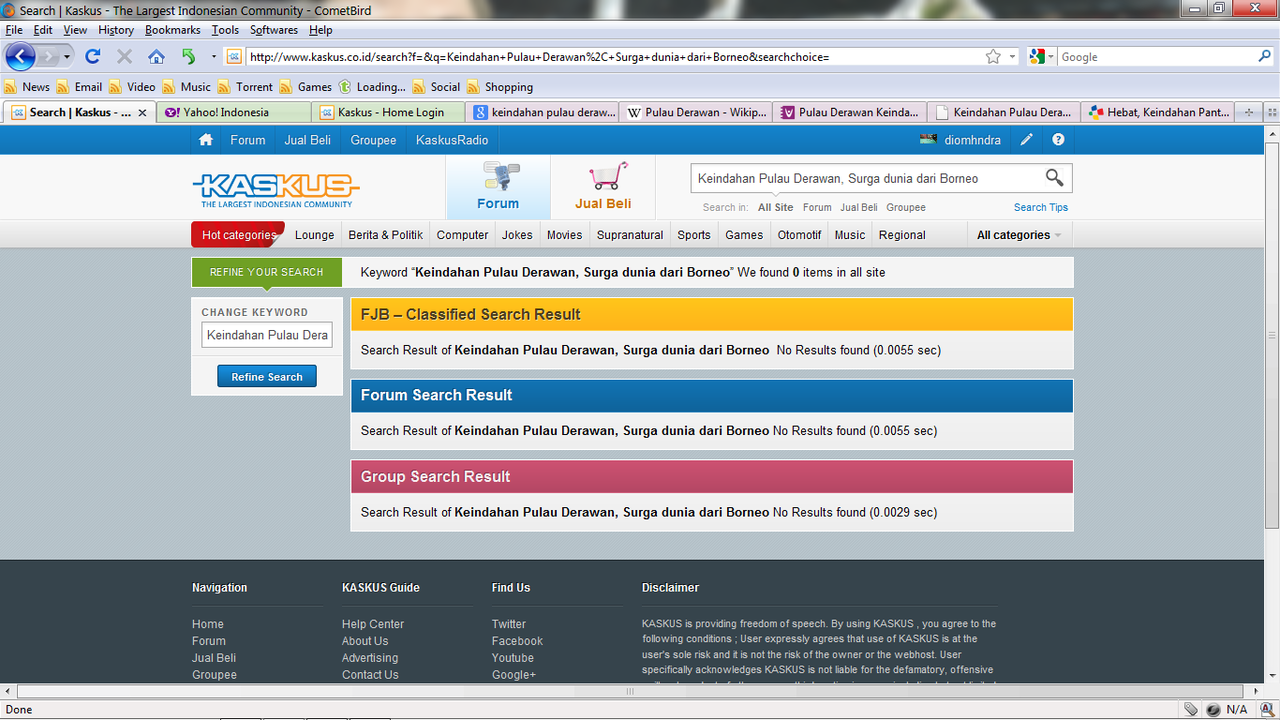This screenshot has width=1280, height=720.
Task: Open the Otomotif category
Action: coord(799,235)
